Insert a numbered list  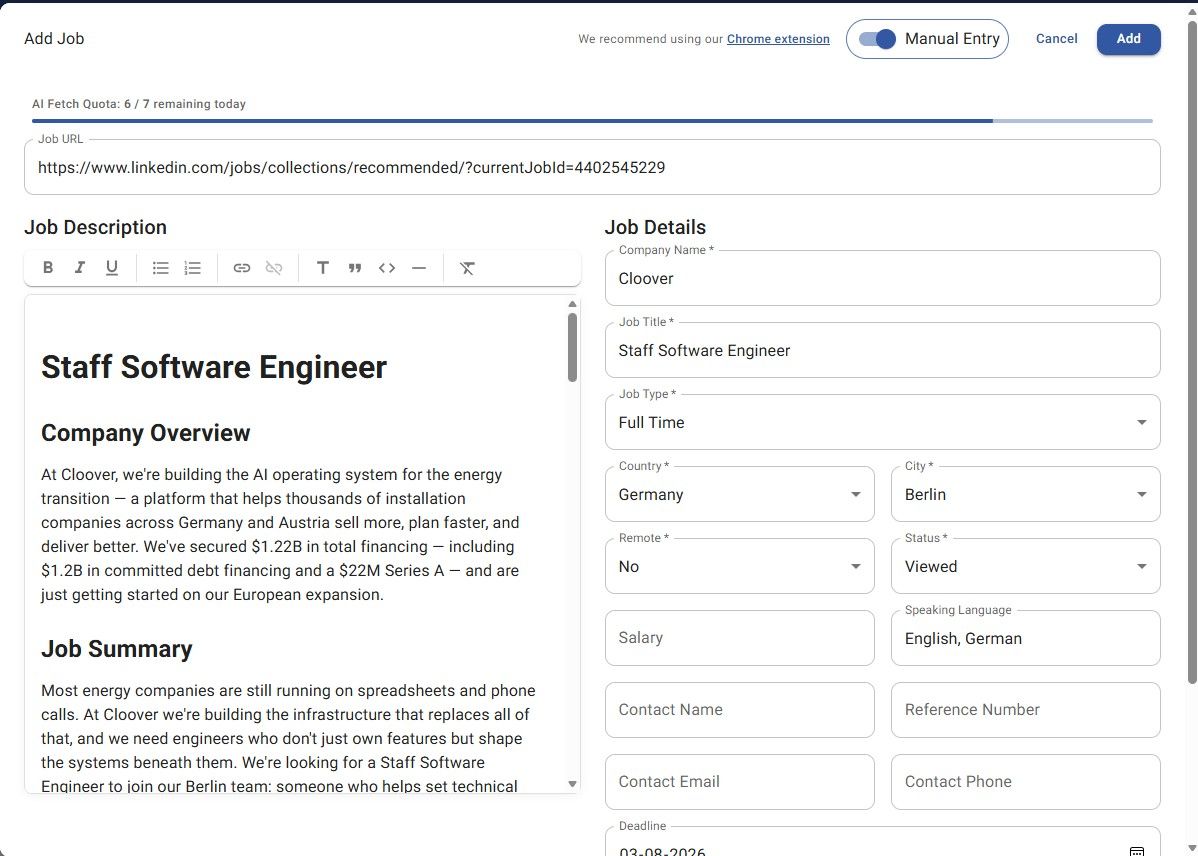tap(193, 268)
